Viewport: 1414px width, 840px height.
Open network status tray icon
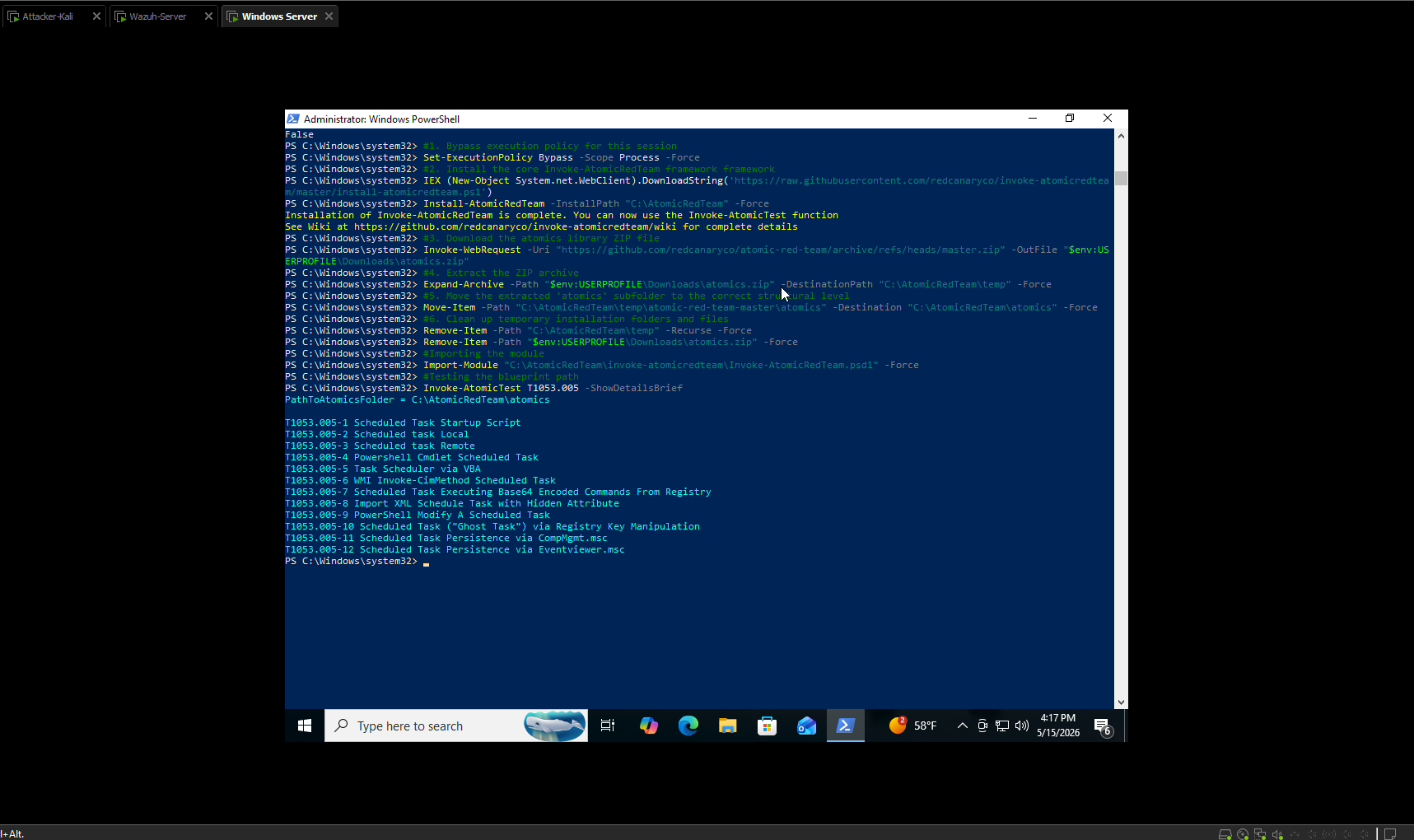pyautogui.click(x=1002, y=726)
